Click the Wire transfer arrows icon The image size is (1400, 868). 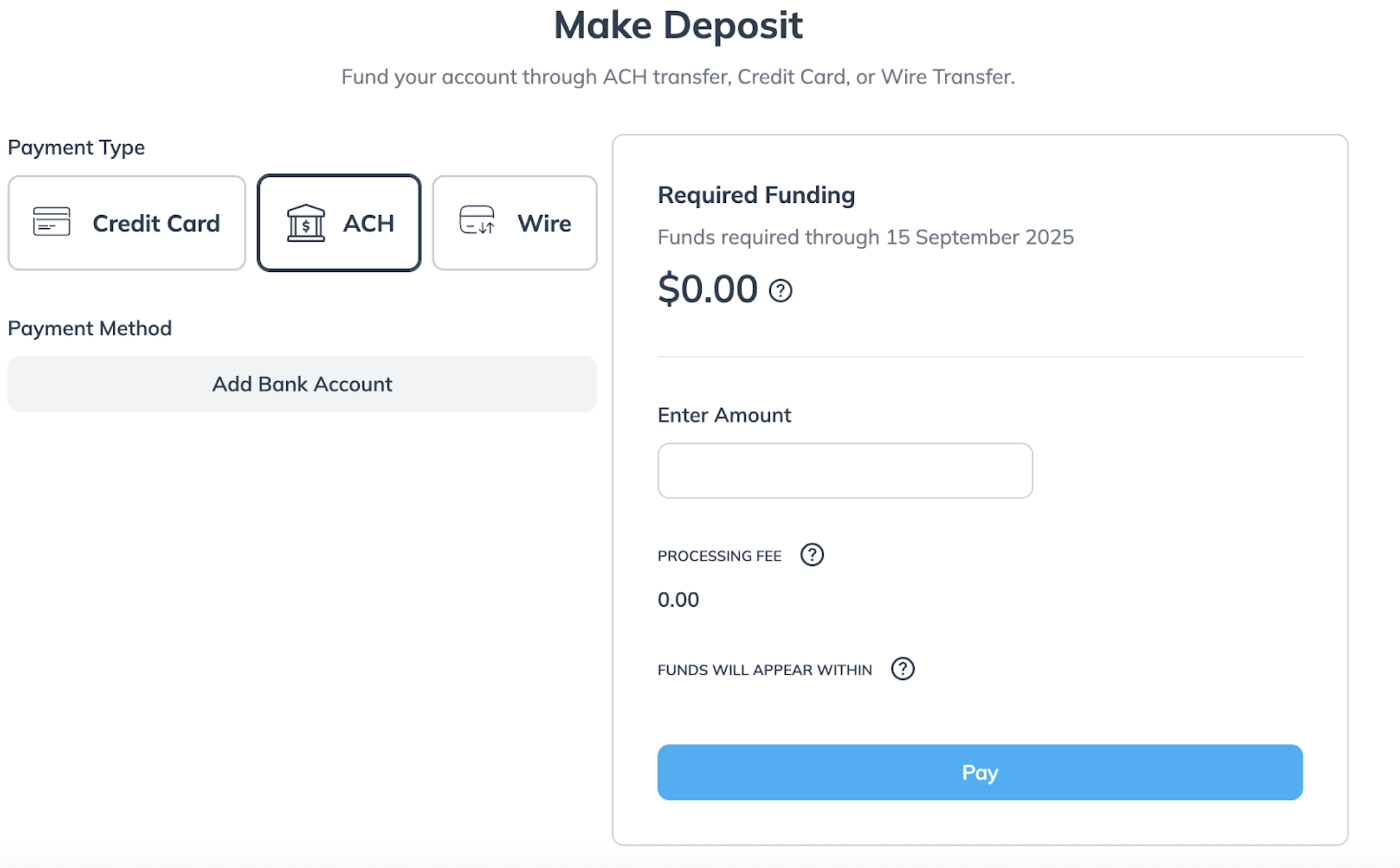[x=477, y=220]
